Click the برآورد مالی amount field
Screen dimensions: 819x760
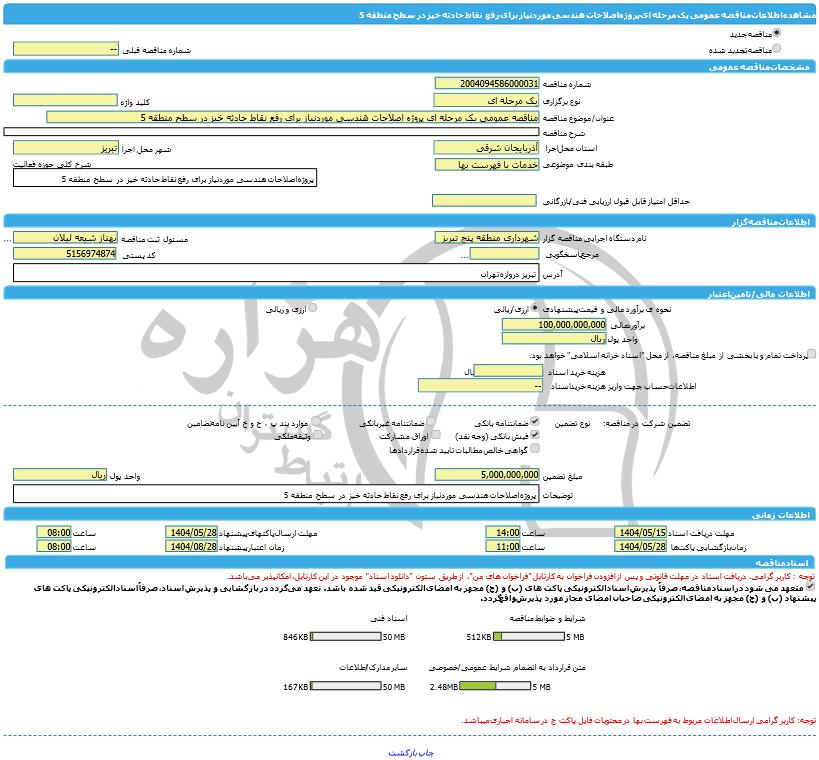coord(554,324)
